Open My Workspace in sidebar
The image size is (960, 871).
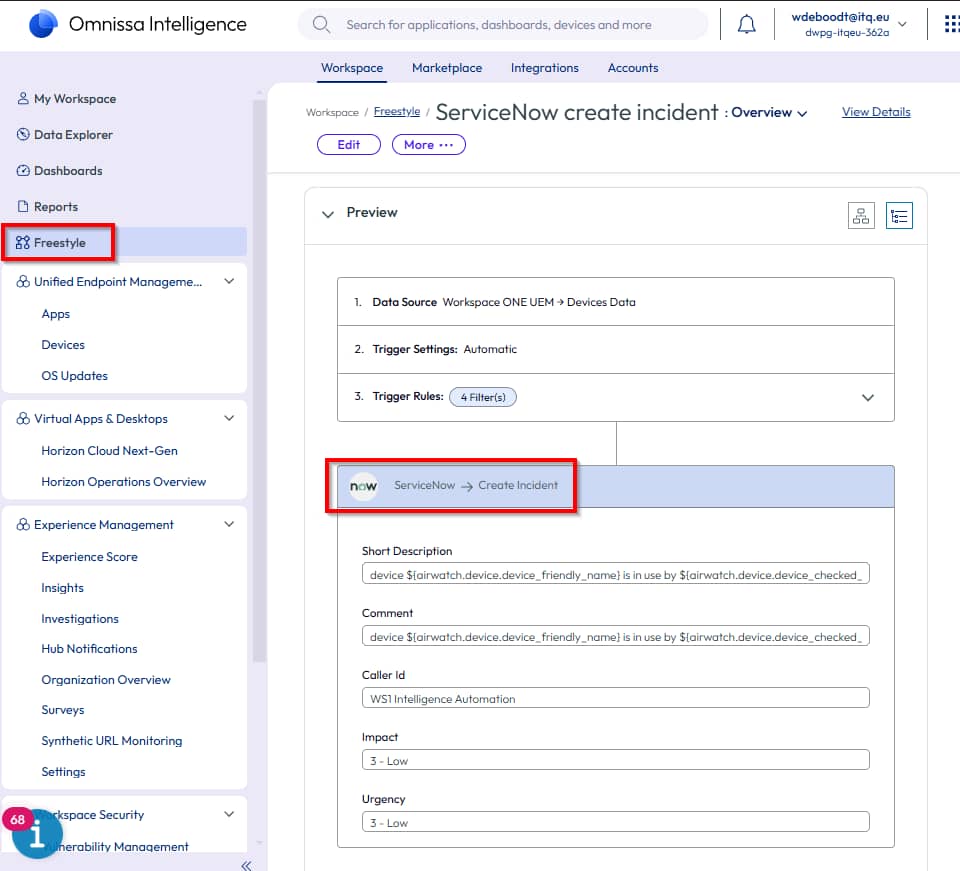click(75, 99)
